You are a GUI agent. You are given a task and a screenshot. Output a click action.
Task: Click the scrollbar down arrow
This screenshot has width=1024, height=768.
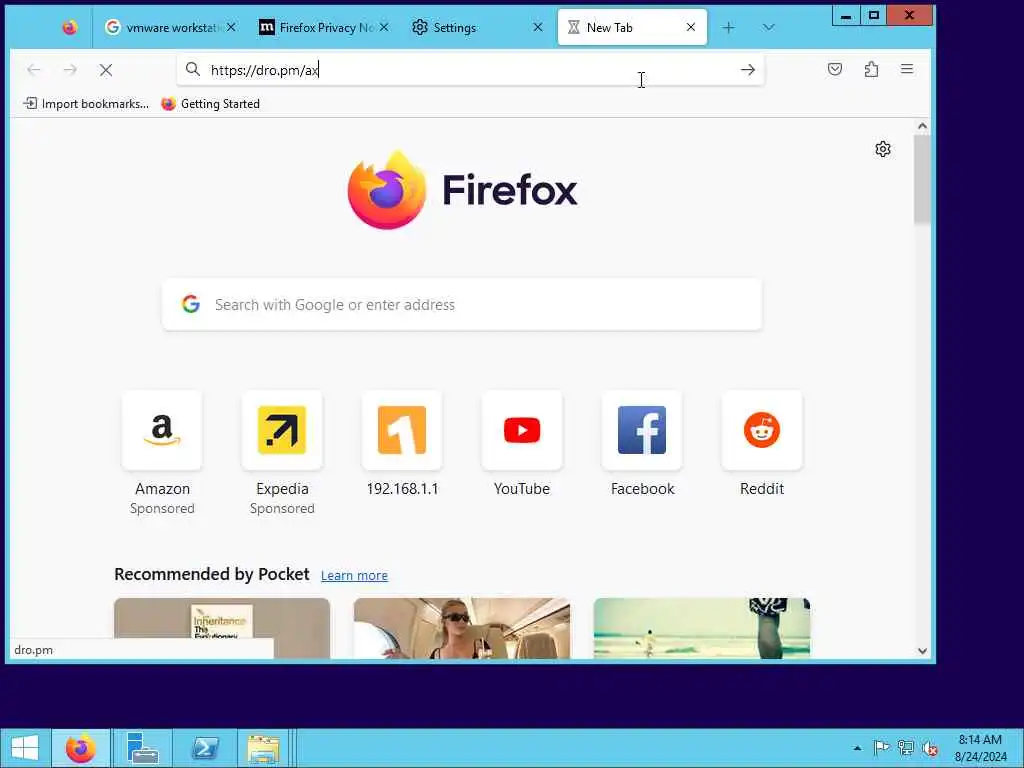pyautogui.click(x=922, y=650)
